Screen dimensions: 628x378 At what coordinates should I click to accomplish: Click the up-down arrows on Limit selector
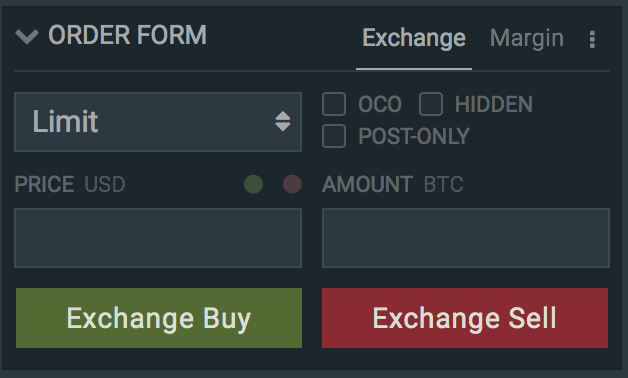click(283, 121)
